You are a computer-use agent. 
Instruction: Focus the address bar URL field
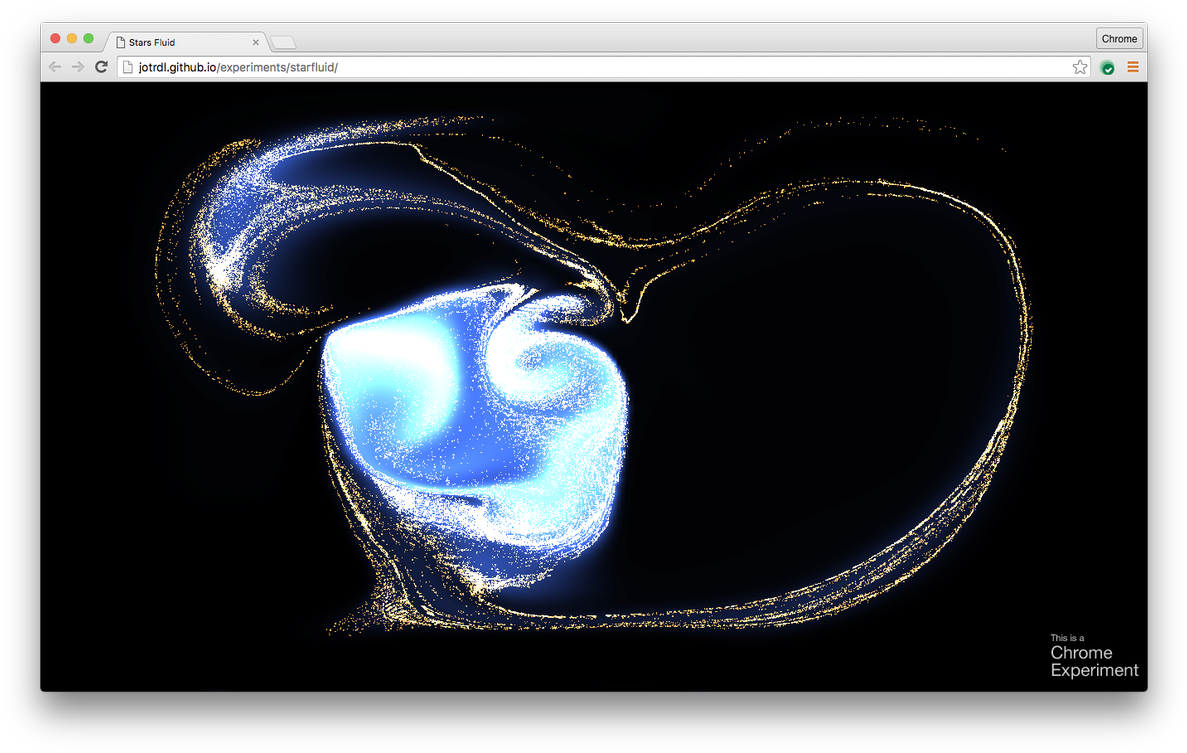pos(603,67)
